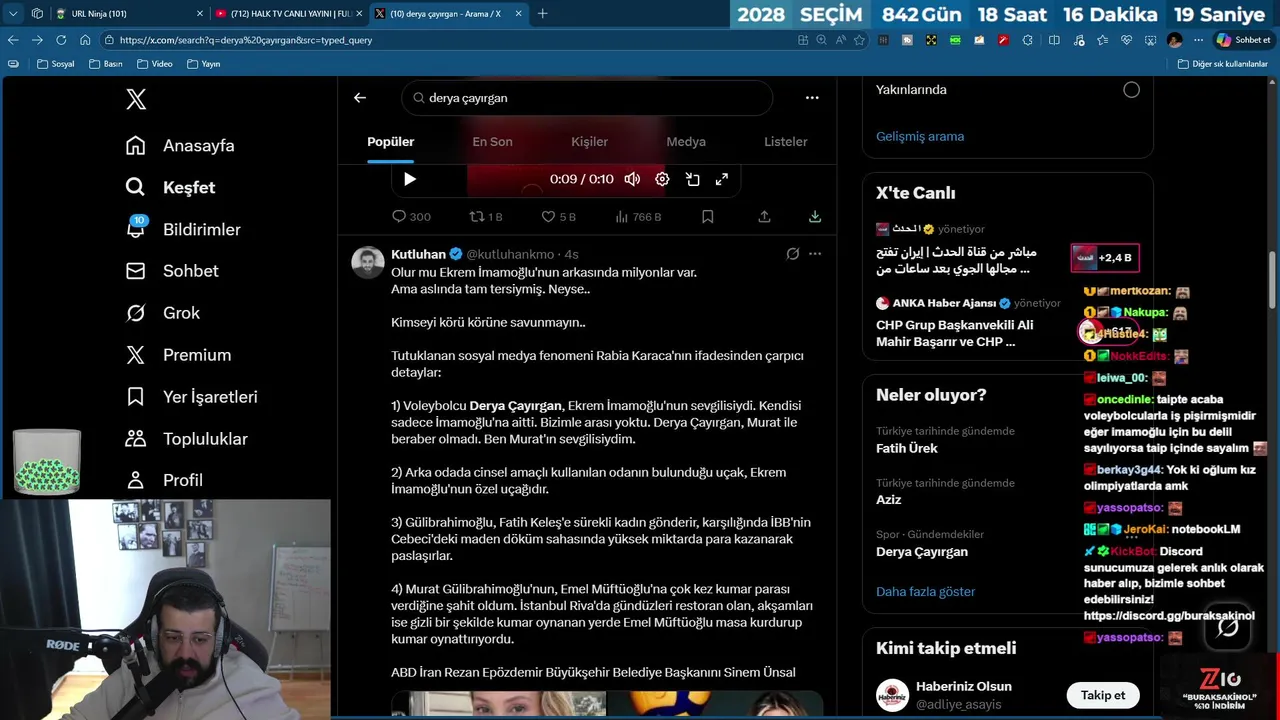Toggle picture-in-picture on video
This screenshot has width=1280, height=720.
(x=692, y=179)
